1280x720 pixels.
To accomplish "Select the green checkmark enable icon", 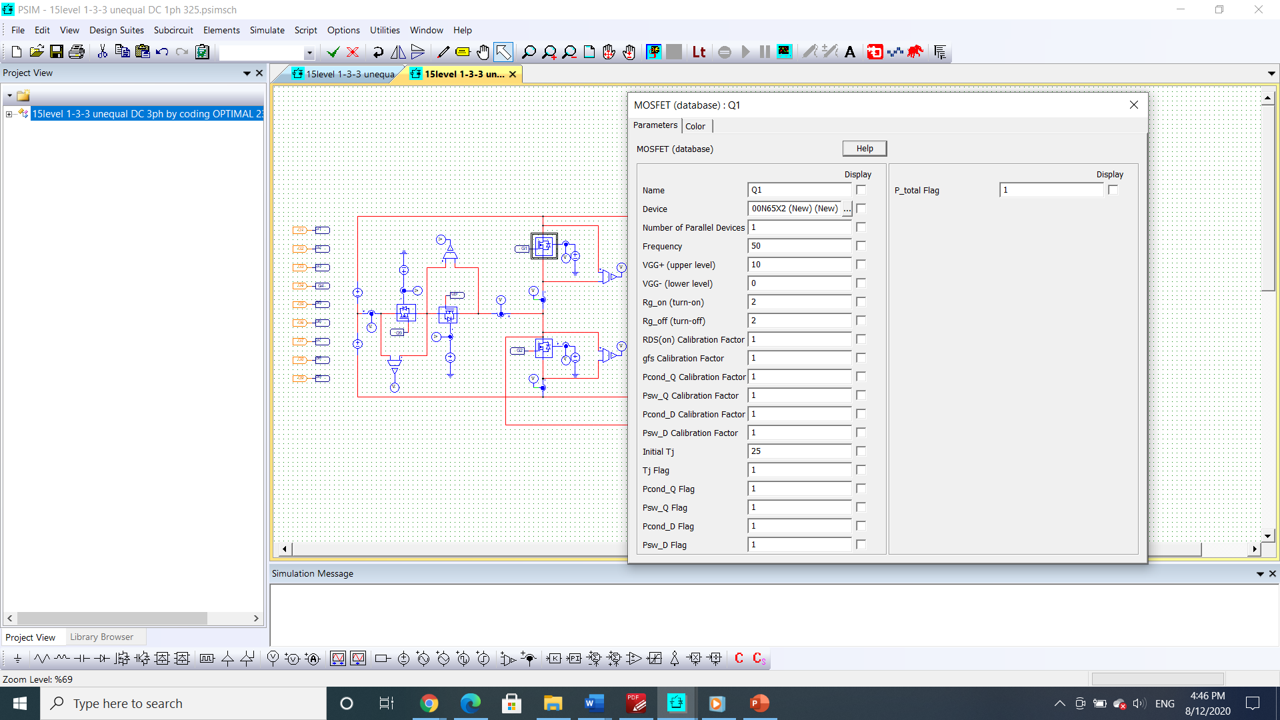I will [333, 52].
